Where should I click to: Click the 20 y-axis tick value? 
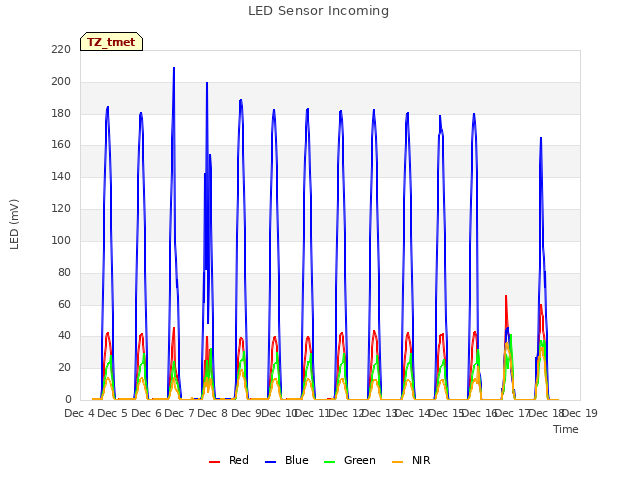point(64,368)
